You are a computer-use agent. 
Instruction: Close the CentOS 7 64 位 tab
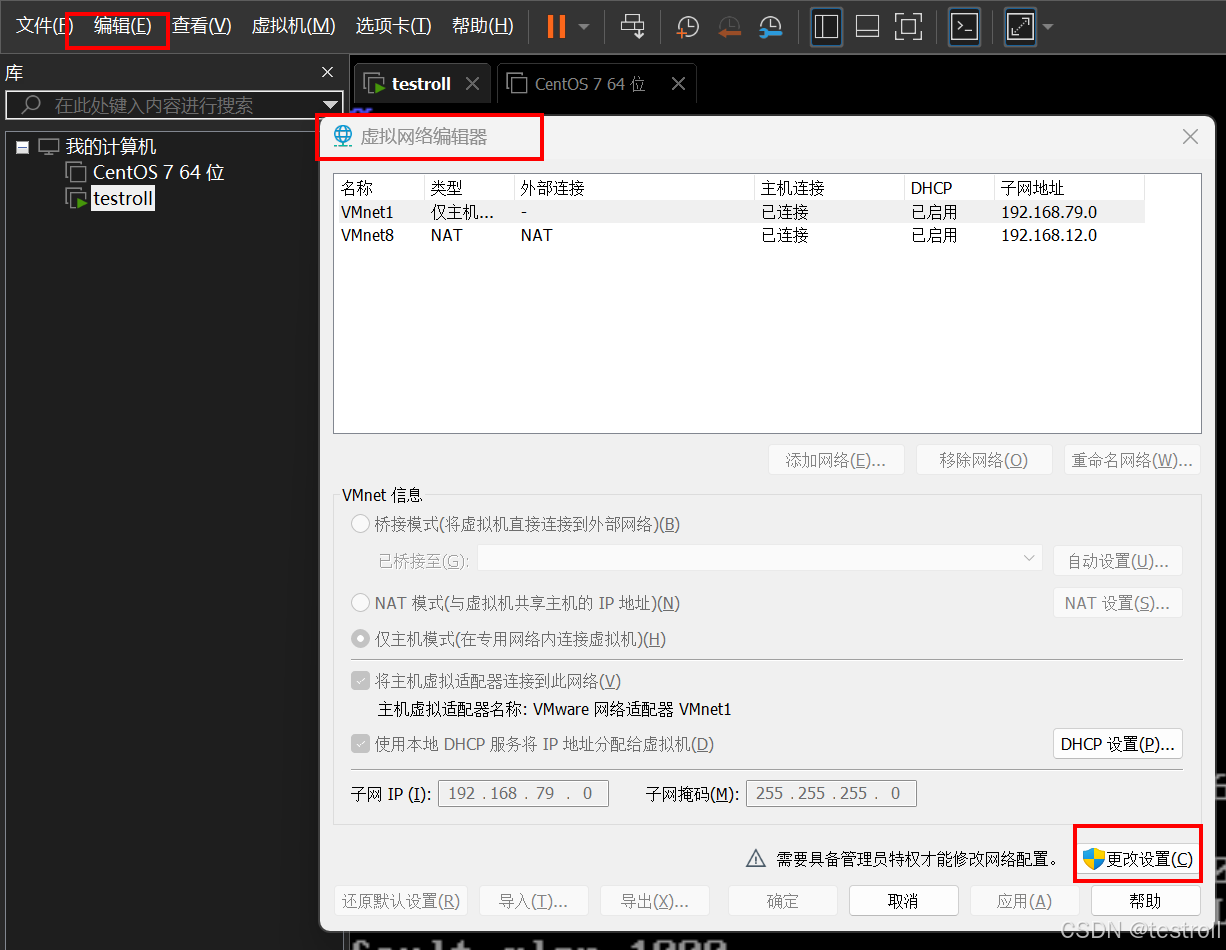coord(678,84)
